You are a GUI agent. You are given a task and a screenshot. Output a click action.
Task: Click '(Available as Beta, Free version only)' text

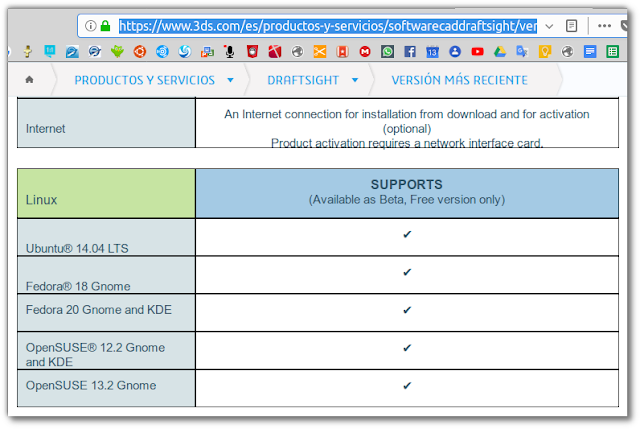click(407, 200)
